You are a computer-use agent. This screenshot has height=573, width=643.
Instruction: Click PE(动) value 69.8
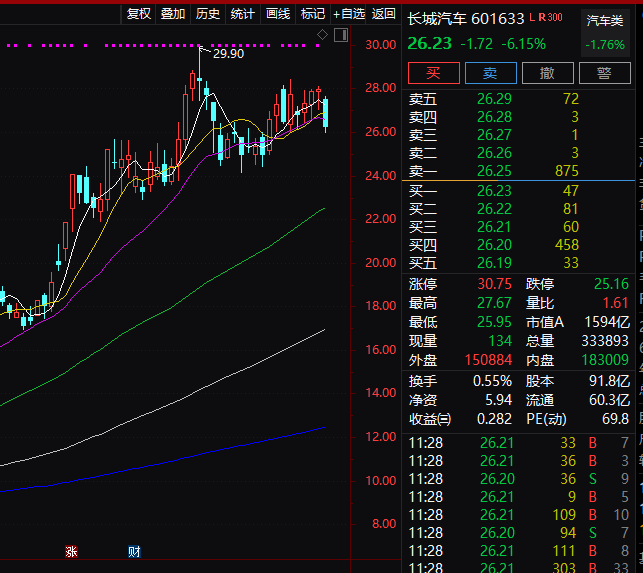tap(615, 419)
